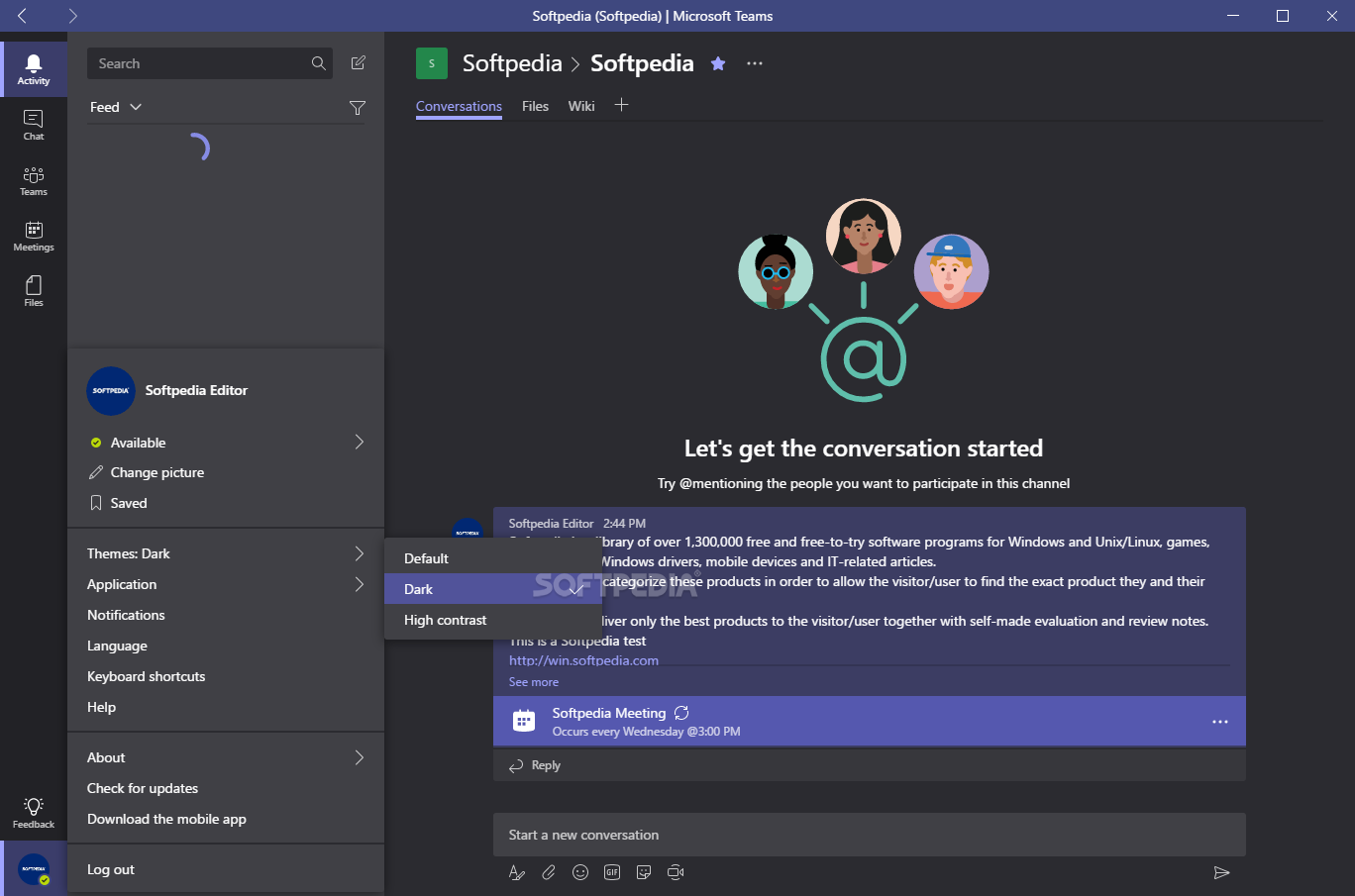The image size is (1355, 896).
Task: Click Download the mobile app
Action: (166, 819)
